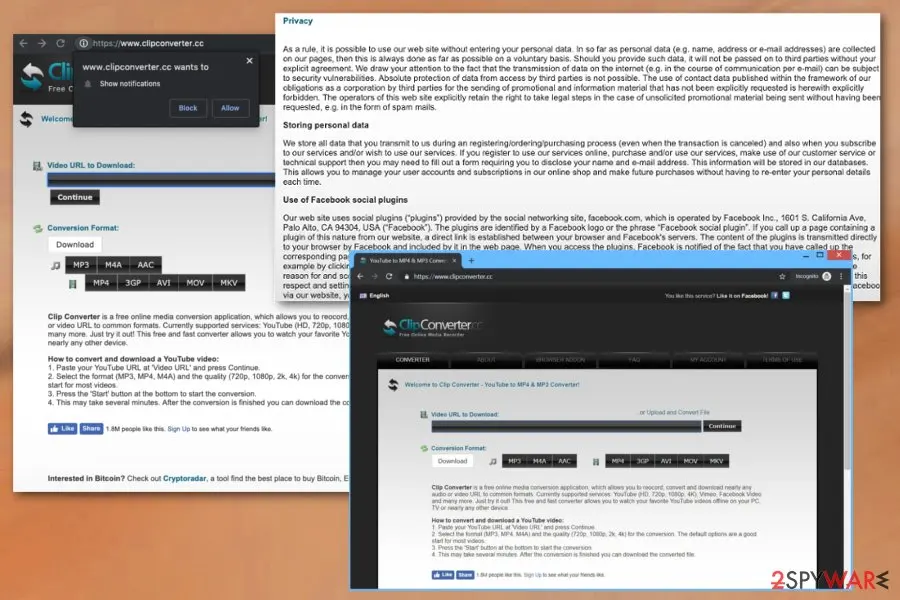This screenshot has height=600, width=900.
Task: Choose MKV format in left window
Action: pyautogui.click(x=228, y=282)
